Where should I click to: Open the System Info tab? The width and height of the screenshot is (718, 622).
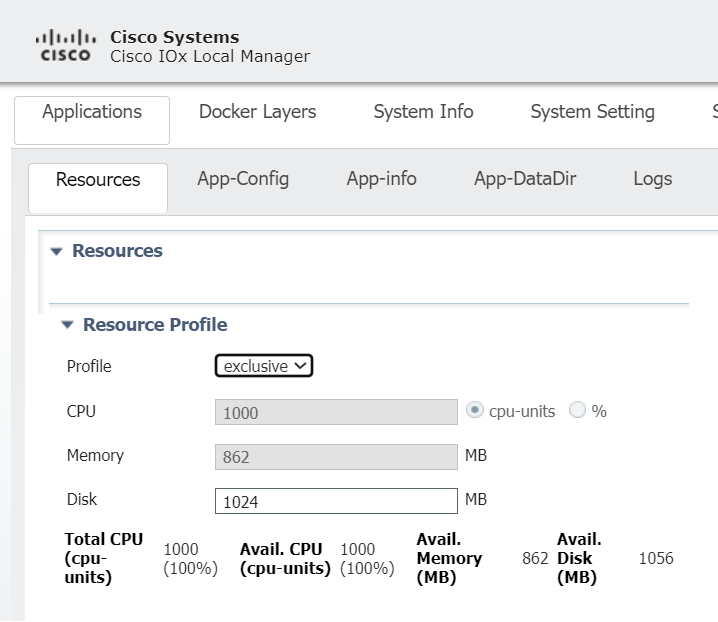[x=423, y=112]
